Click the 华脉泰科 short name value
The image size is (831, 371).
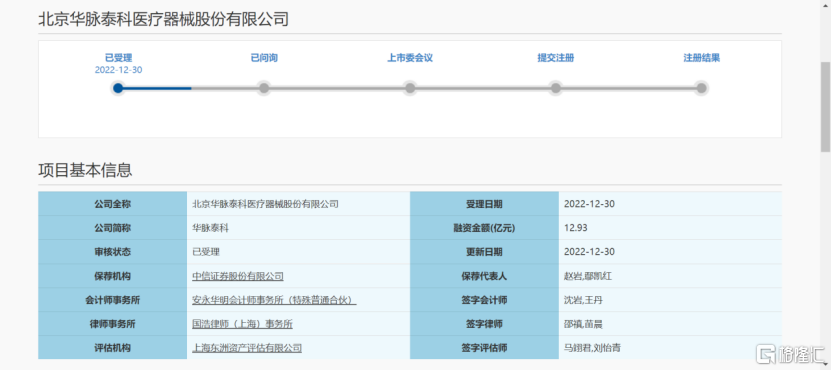click(210, 228)
